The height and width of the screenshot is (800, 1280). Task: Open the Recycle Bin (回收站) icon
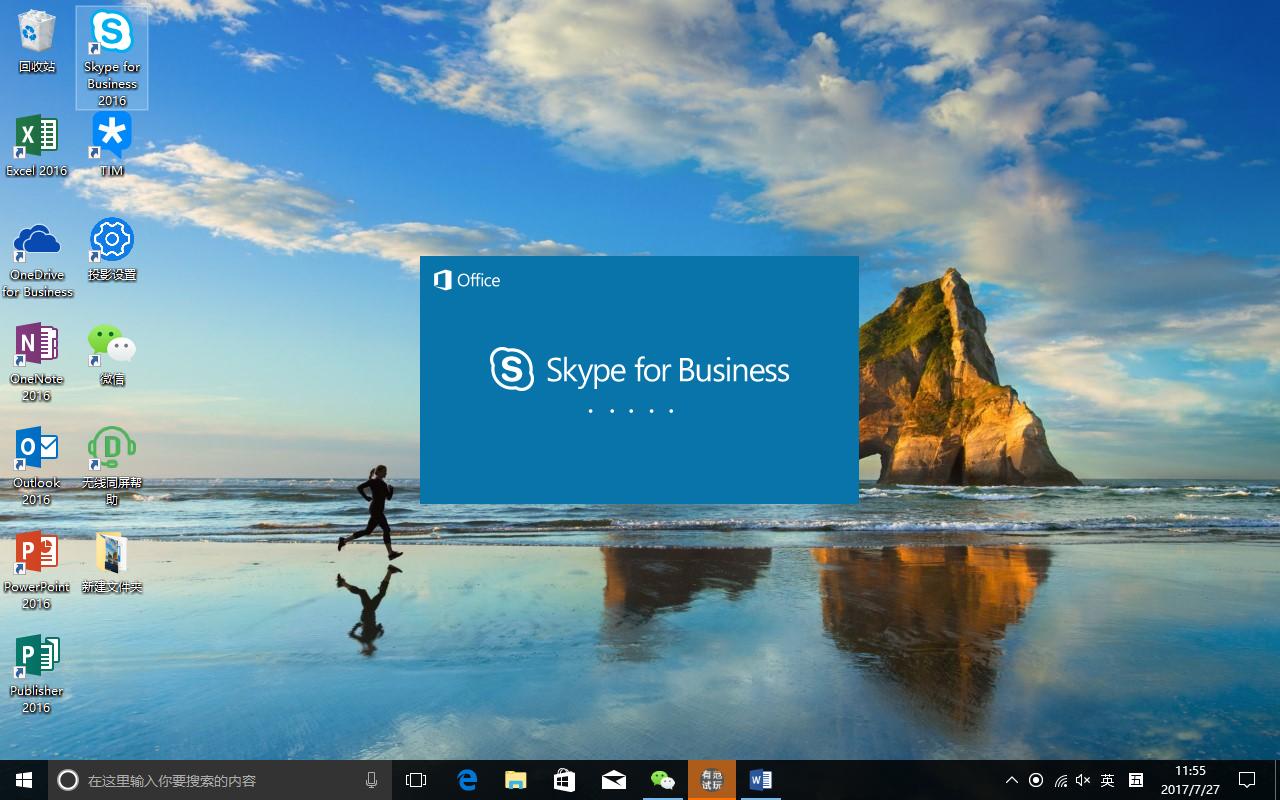pos(37,34)
